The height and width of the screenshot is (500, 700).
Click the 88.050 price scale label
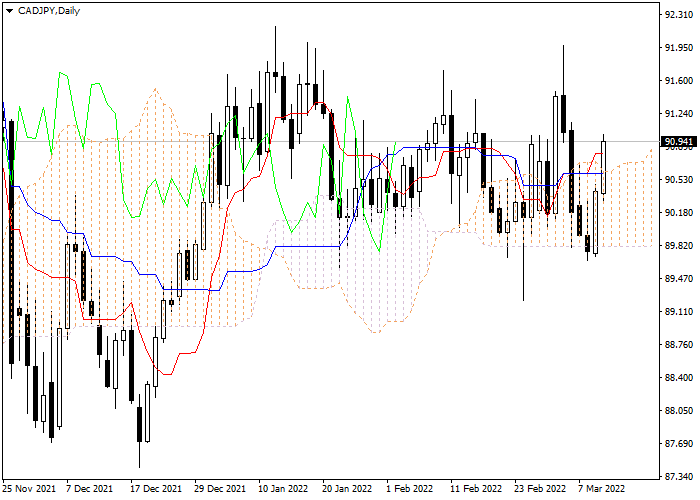679,411
